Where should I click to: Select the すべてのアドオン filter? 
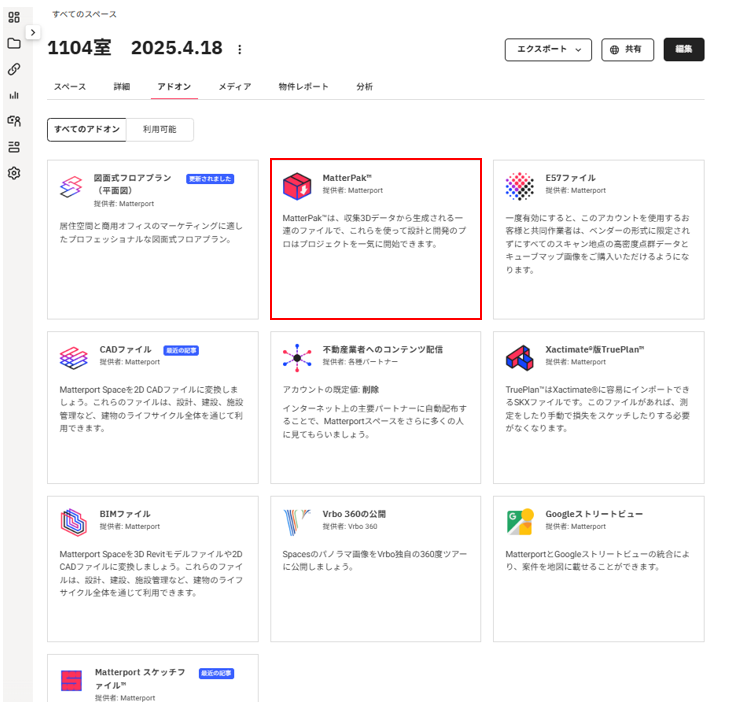(87, 130)
